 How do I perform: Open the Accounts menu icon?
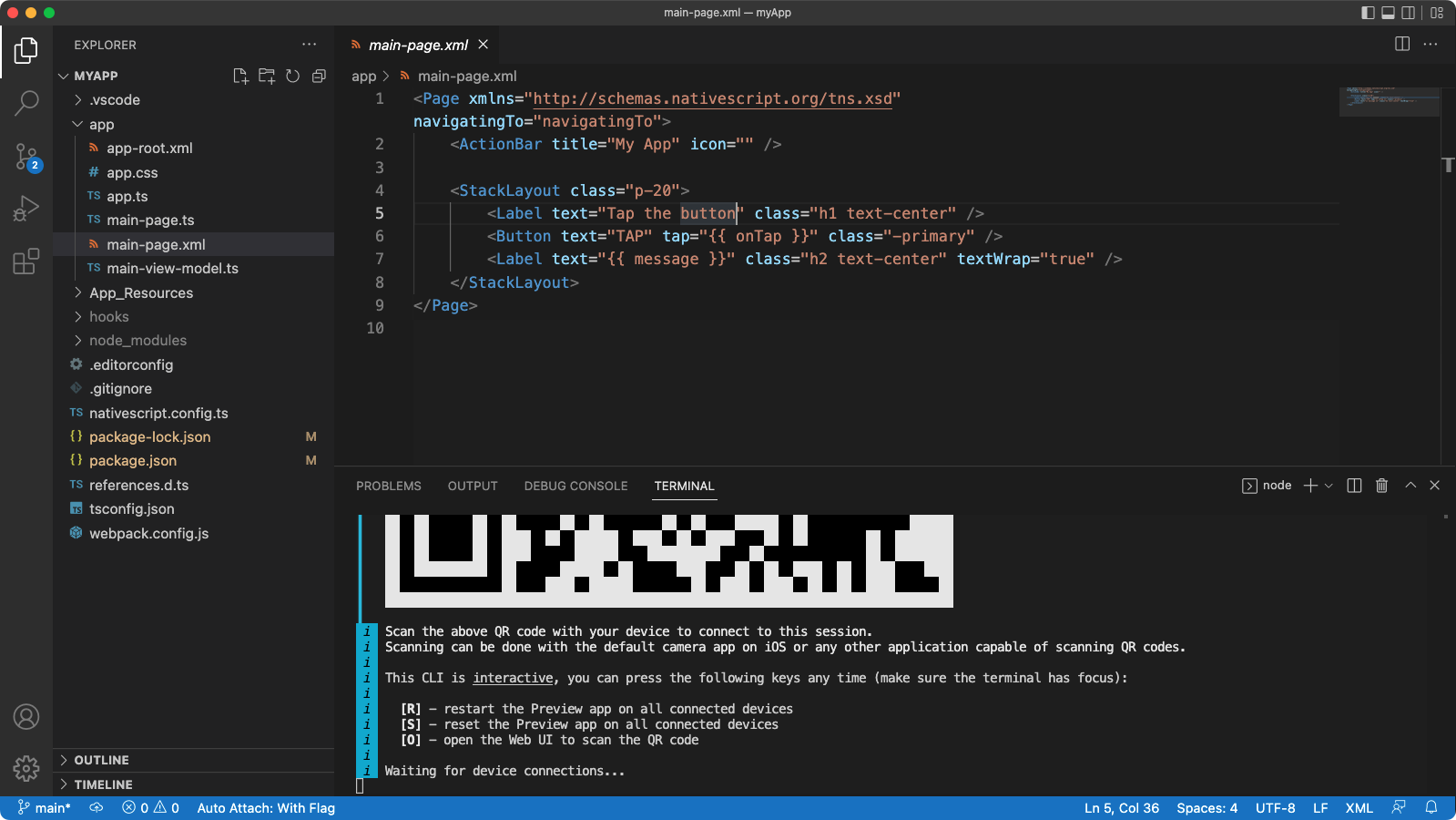(26, 717)
